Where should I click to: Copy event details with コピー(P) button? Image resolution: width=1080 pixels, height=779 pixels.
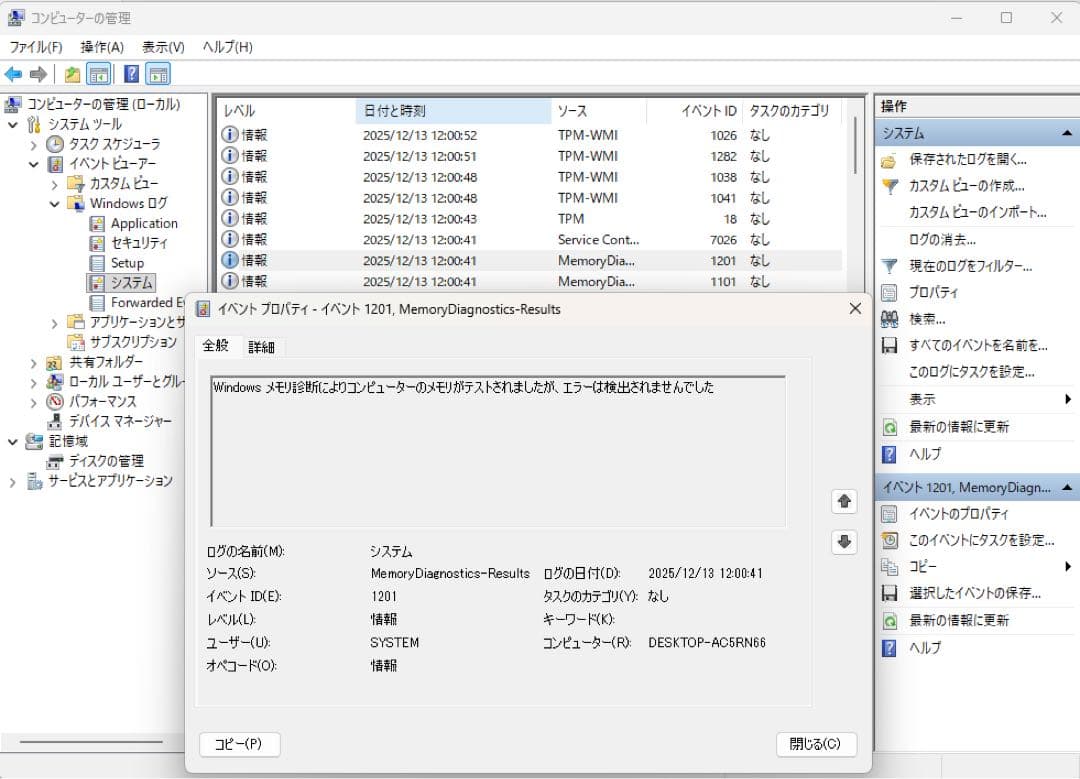coord(239,744)
